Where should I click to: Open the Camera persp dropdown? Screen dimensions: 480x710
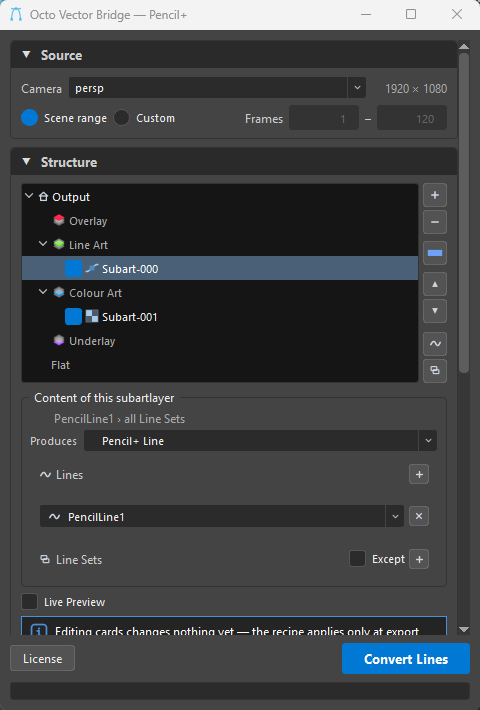click(217, 88)
